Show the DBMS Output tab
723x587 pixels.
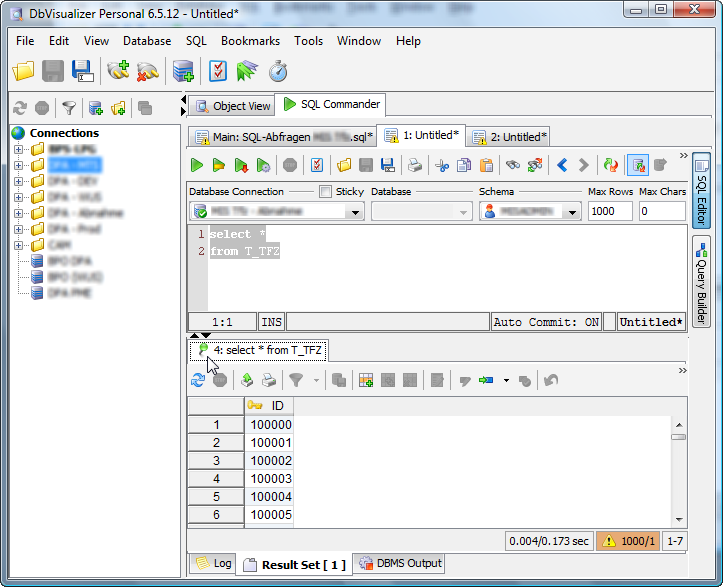(x=400, y=563)
